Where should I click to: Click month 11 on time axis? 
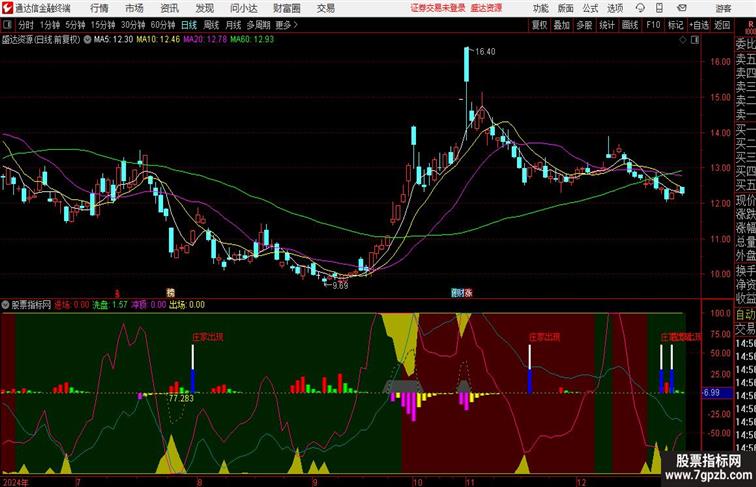(470, 482)
